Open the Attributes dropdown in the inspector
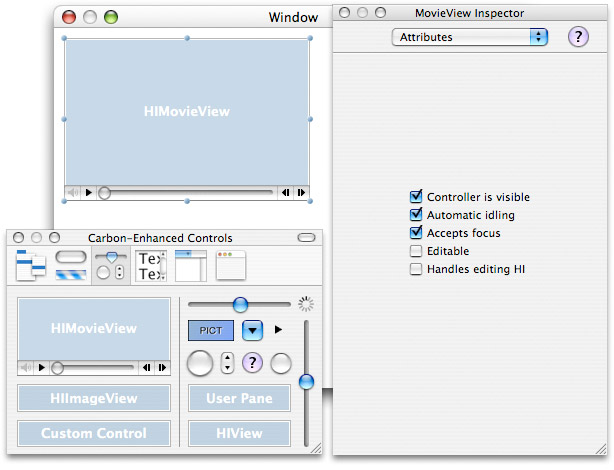 pos(469,37)
